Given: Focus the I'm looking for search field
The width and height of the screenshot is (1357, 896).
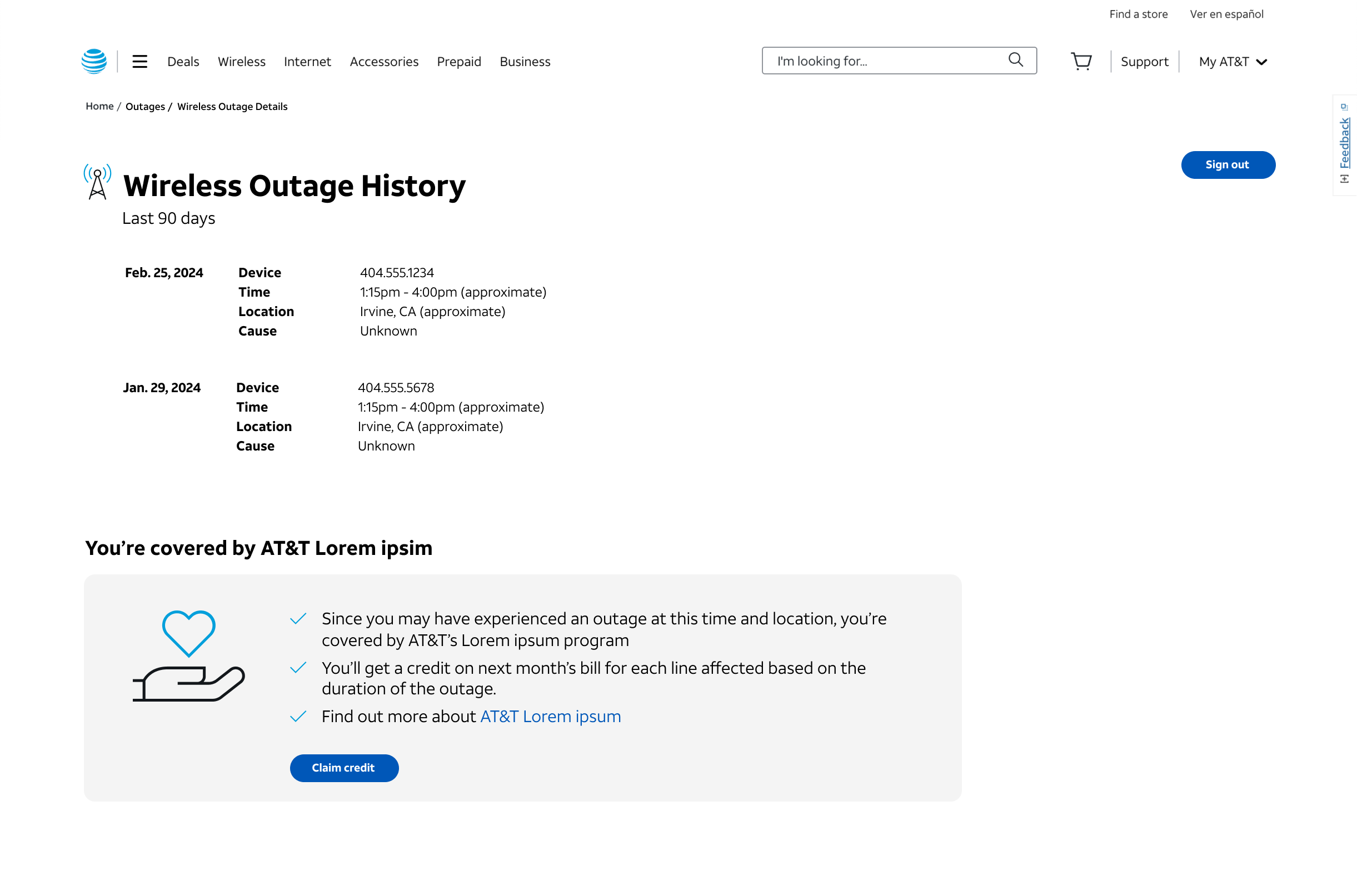Looking at the screenshot, I should pyautogui.click(x=899, y=61).
